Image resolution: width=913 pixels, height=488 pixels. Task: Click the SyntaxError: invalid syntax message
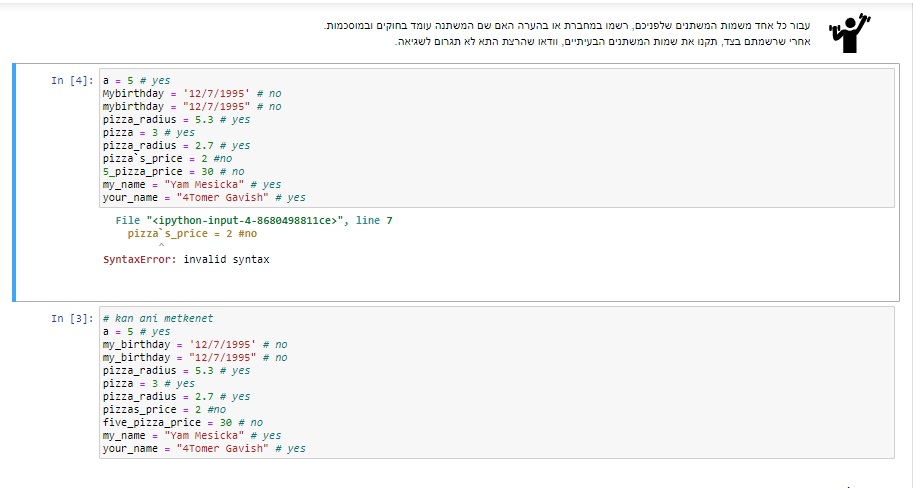click(x=186, y=260)
